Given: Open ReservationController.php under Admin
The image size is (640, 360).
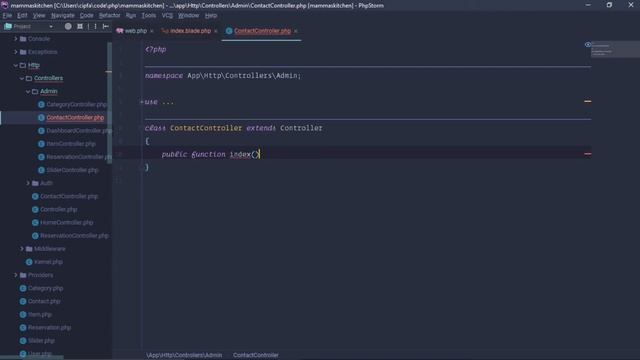Looking at the screenshot, I should click(78, 157).
